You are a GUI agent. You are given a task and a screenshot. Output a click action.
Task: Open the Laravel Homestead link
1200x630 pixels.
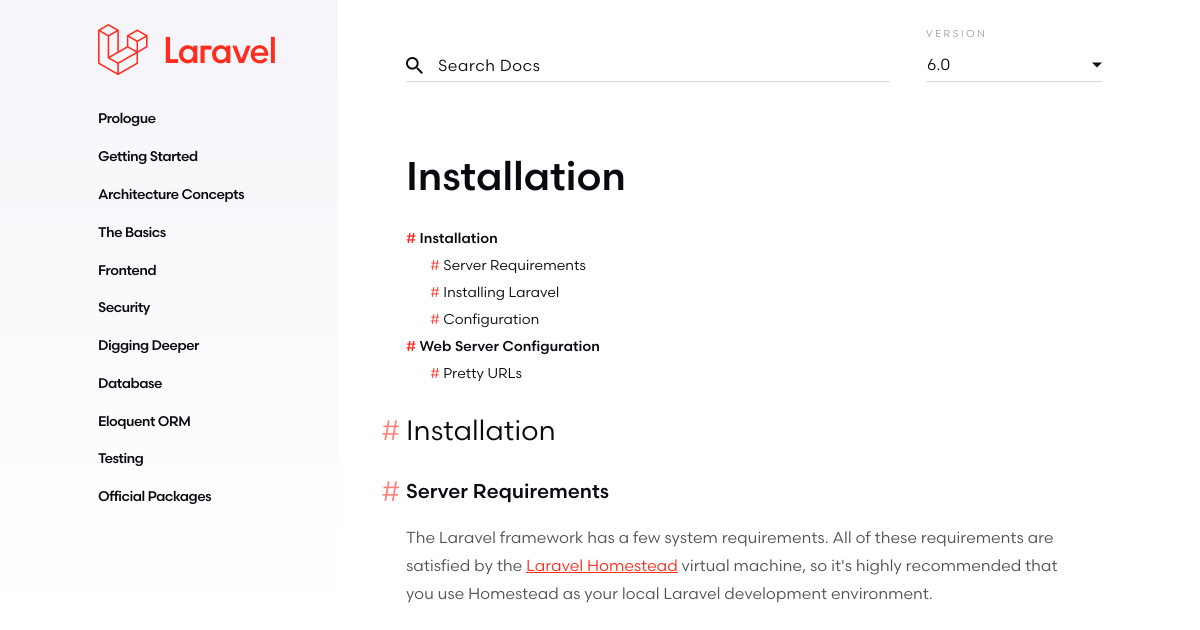(601, 565)
